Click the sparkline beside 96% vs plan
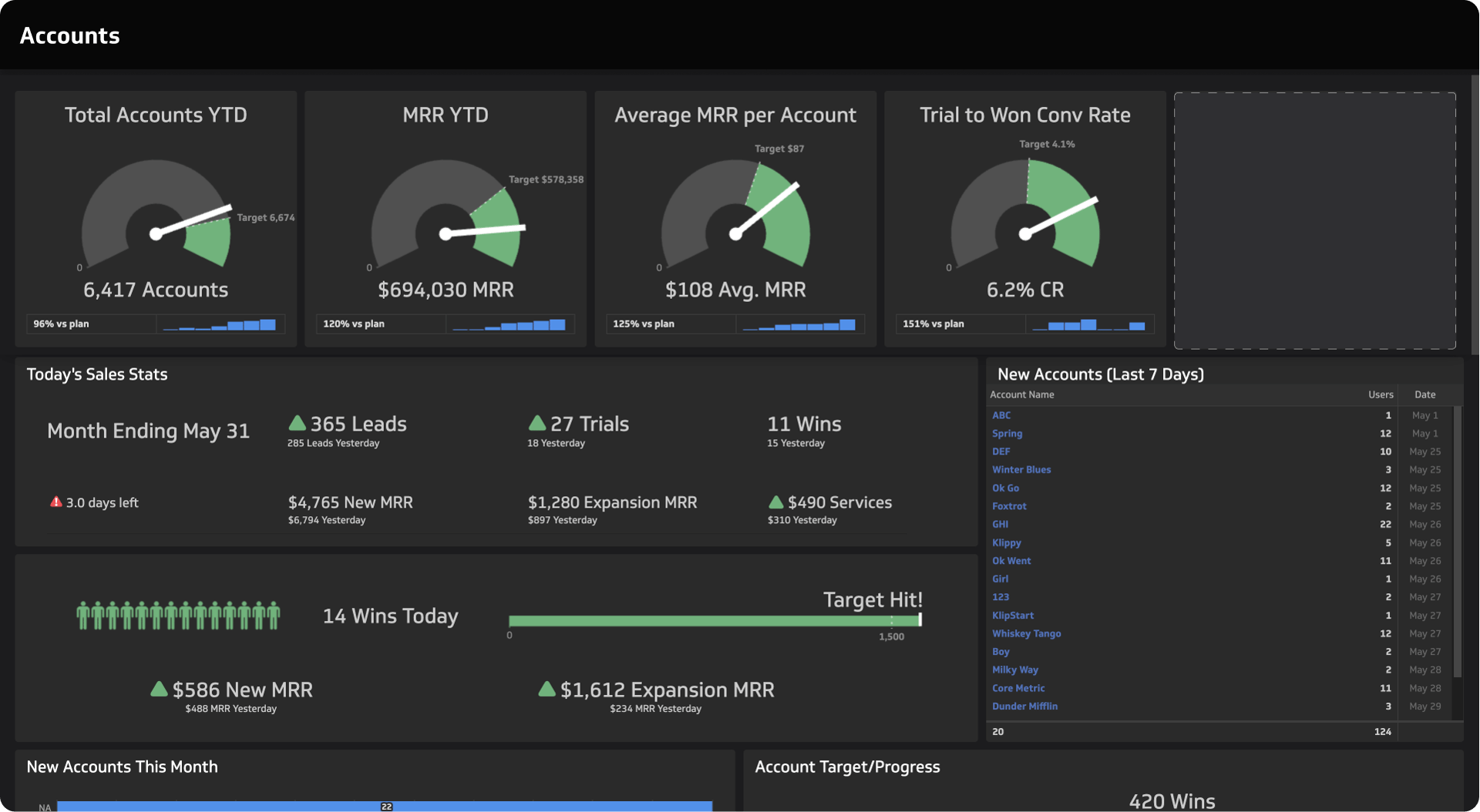The height and width of the screenshot is (812, 1480). (220, 324)
